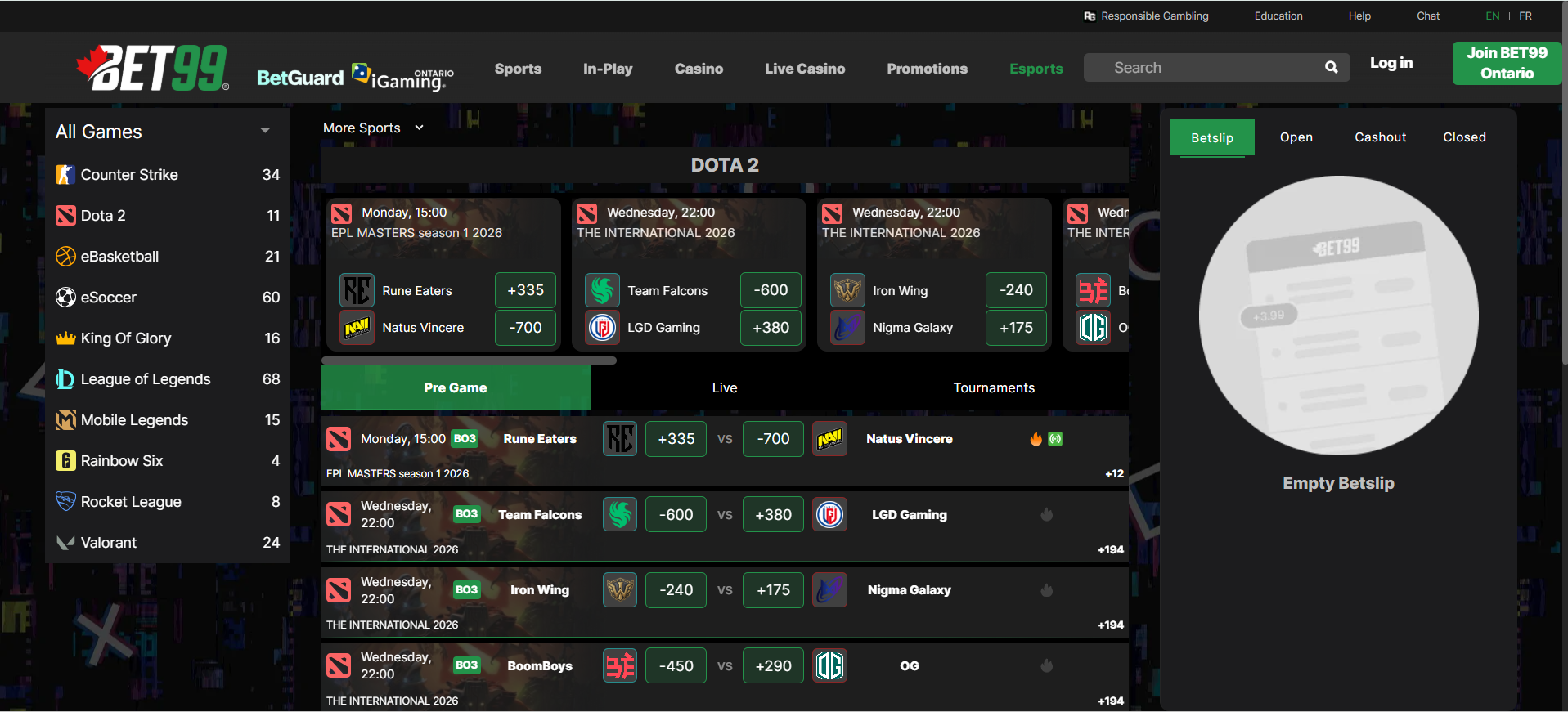Screen dimensions: 1568x712
Task: Click the search magnifier icon
Action: point(1332,68)
